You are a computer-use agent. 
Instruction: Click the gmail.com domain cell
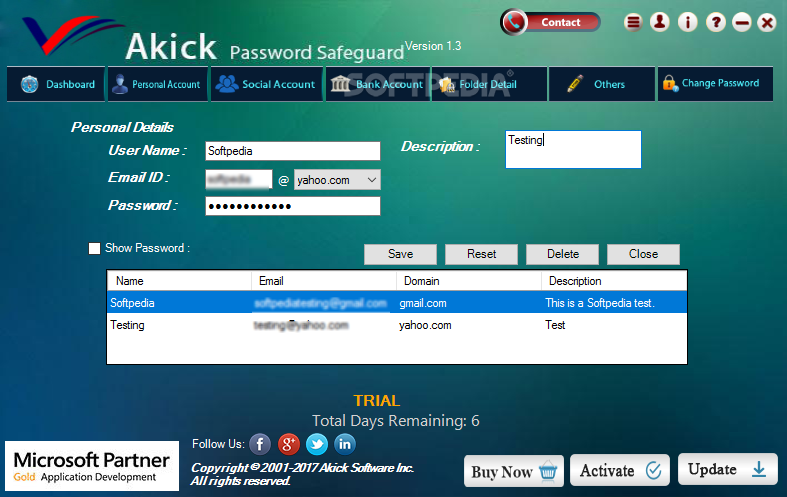click(423, 303)
